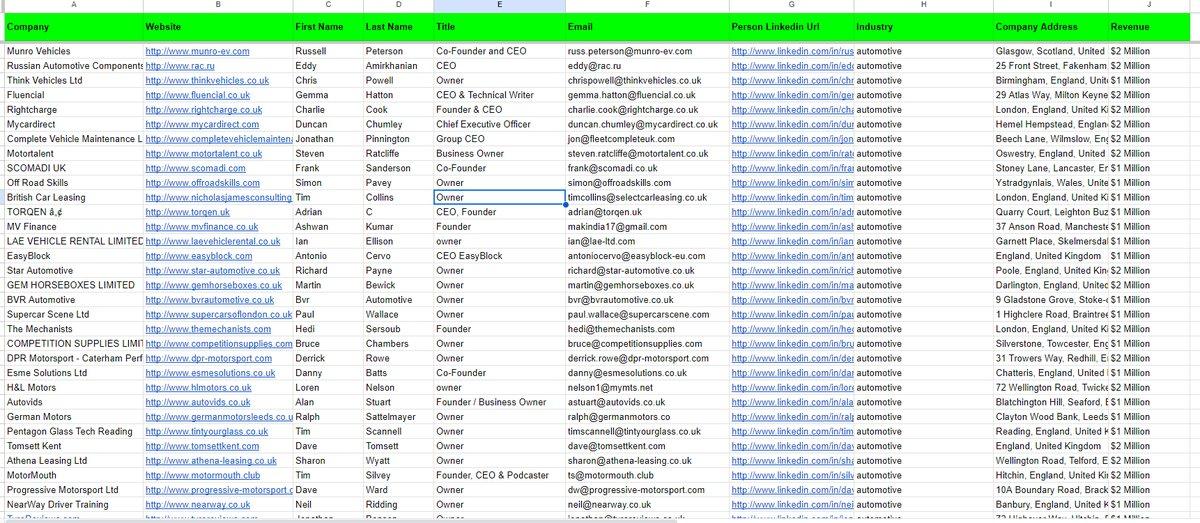Select the Amirkhanian last name cell

click(398, 66)
